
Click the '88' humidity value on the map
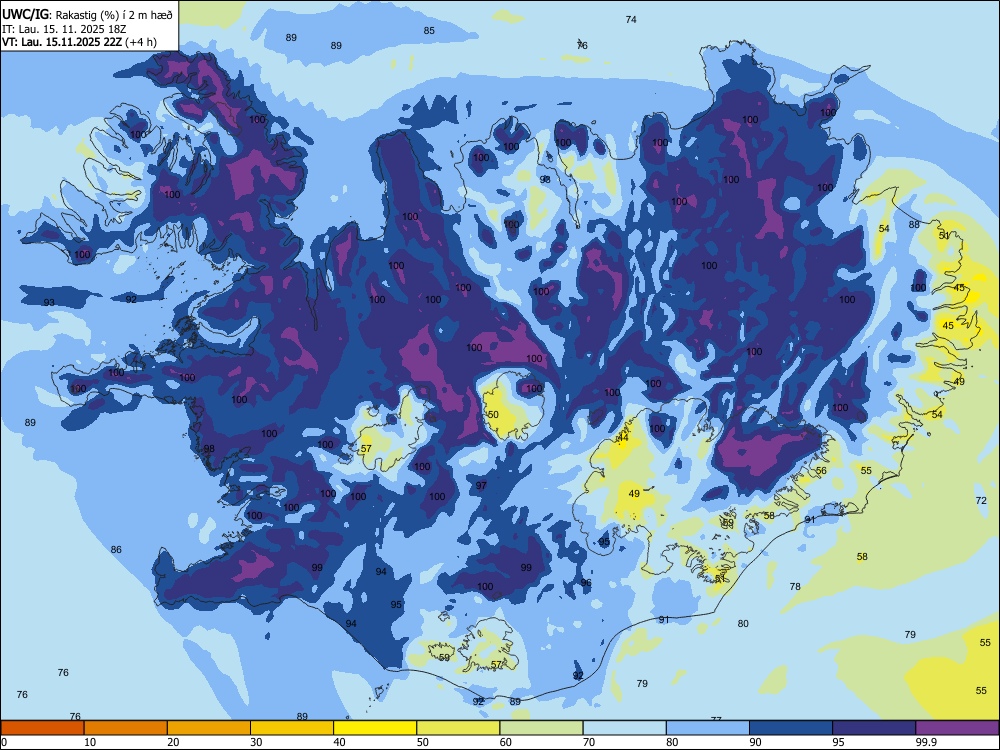pyautogui.click(x=915, y=224)
